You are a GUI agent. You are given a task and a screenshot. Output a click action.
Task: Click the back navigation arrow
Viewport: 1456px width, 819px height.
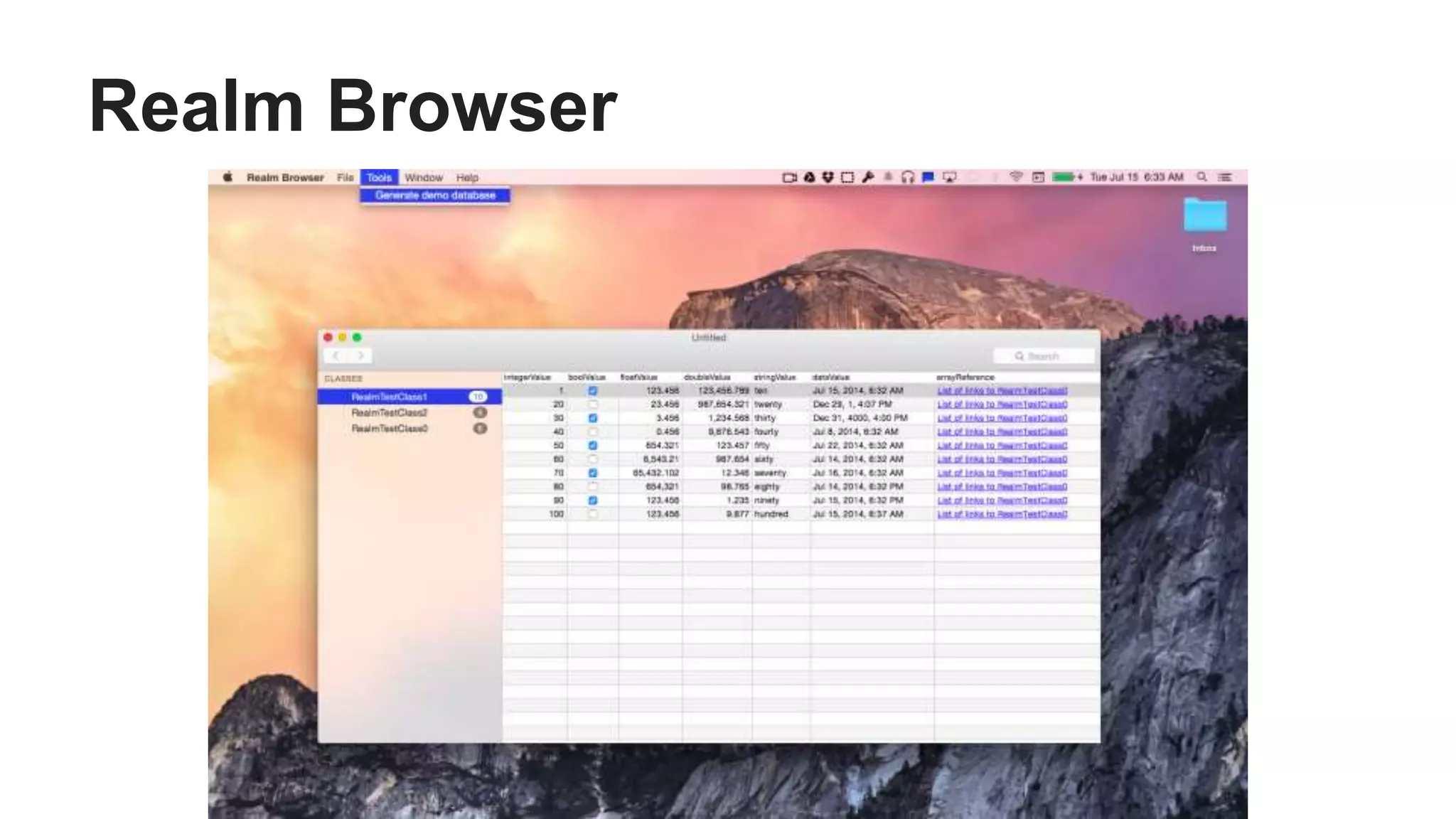tap(336, 355)
